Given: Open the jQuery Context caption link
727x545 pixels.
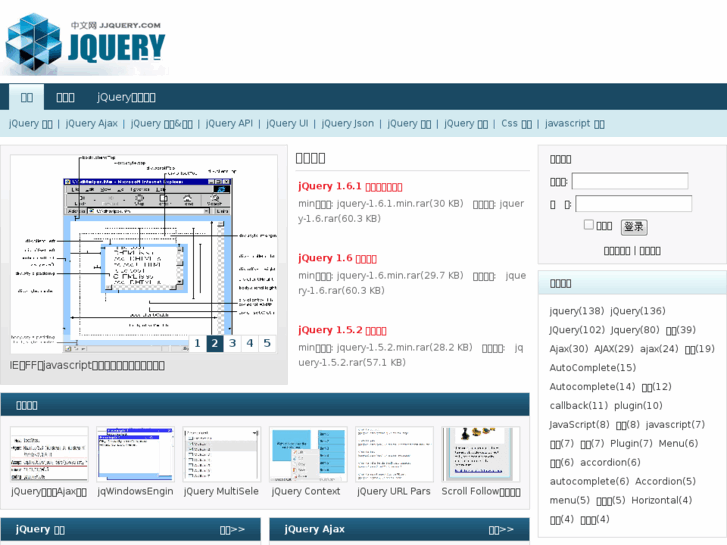Looking at the screenshot, I should coord(306,491).
